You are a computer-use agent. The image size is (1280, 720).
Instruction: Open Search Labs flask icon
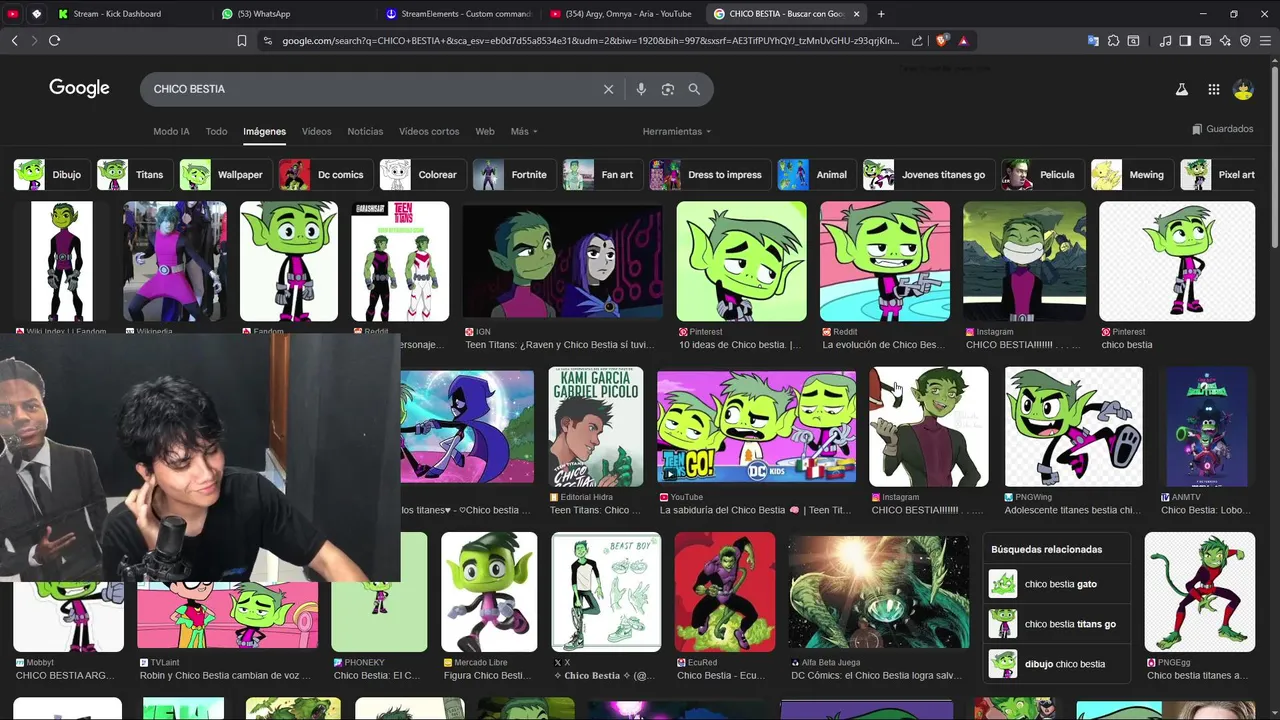pos(1181,89)
